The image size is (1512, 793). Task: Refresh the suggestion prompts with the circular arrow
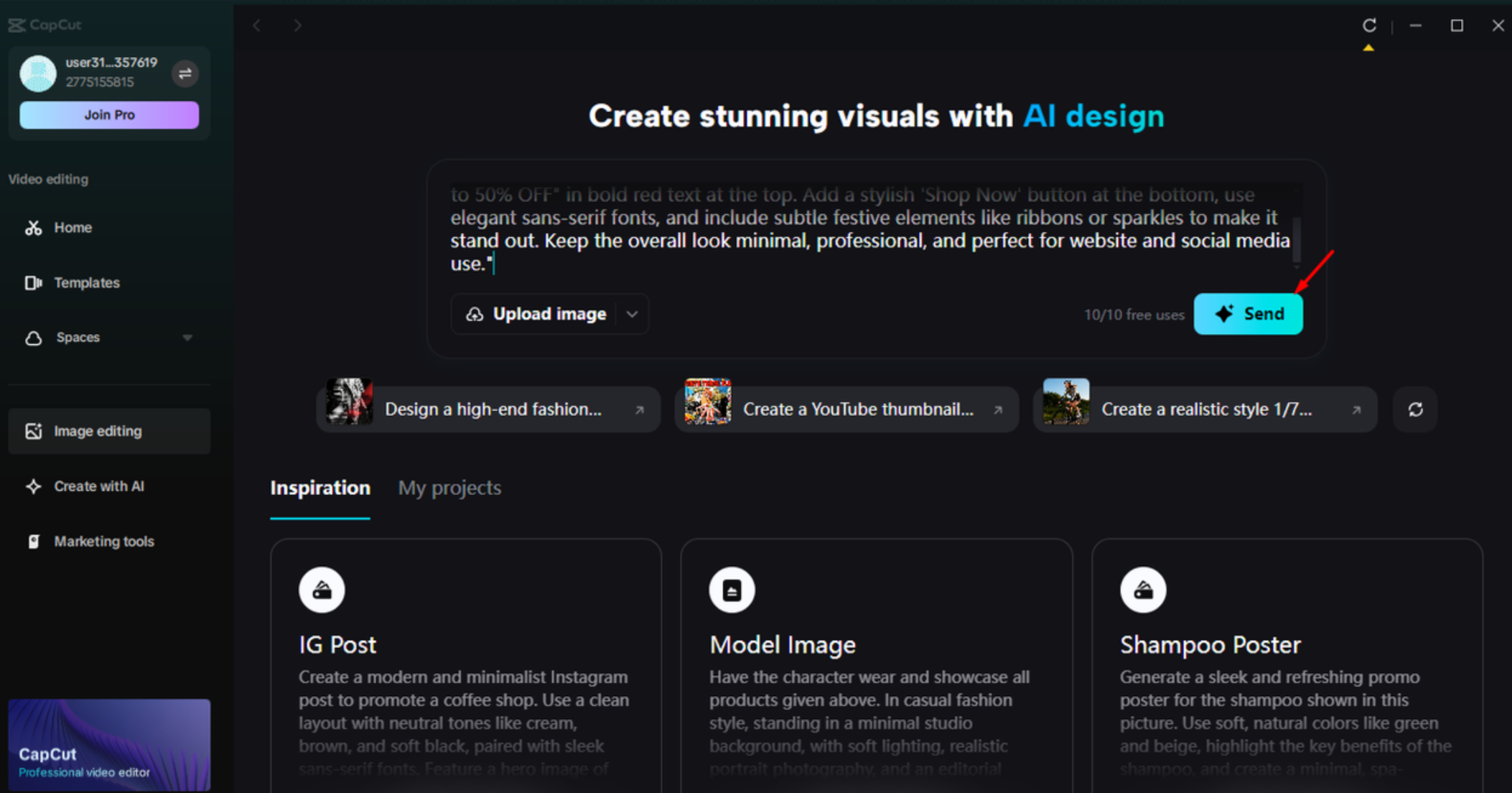1414,409
